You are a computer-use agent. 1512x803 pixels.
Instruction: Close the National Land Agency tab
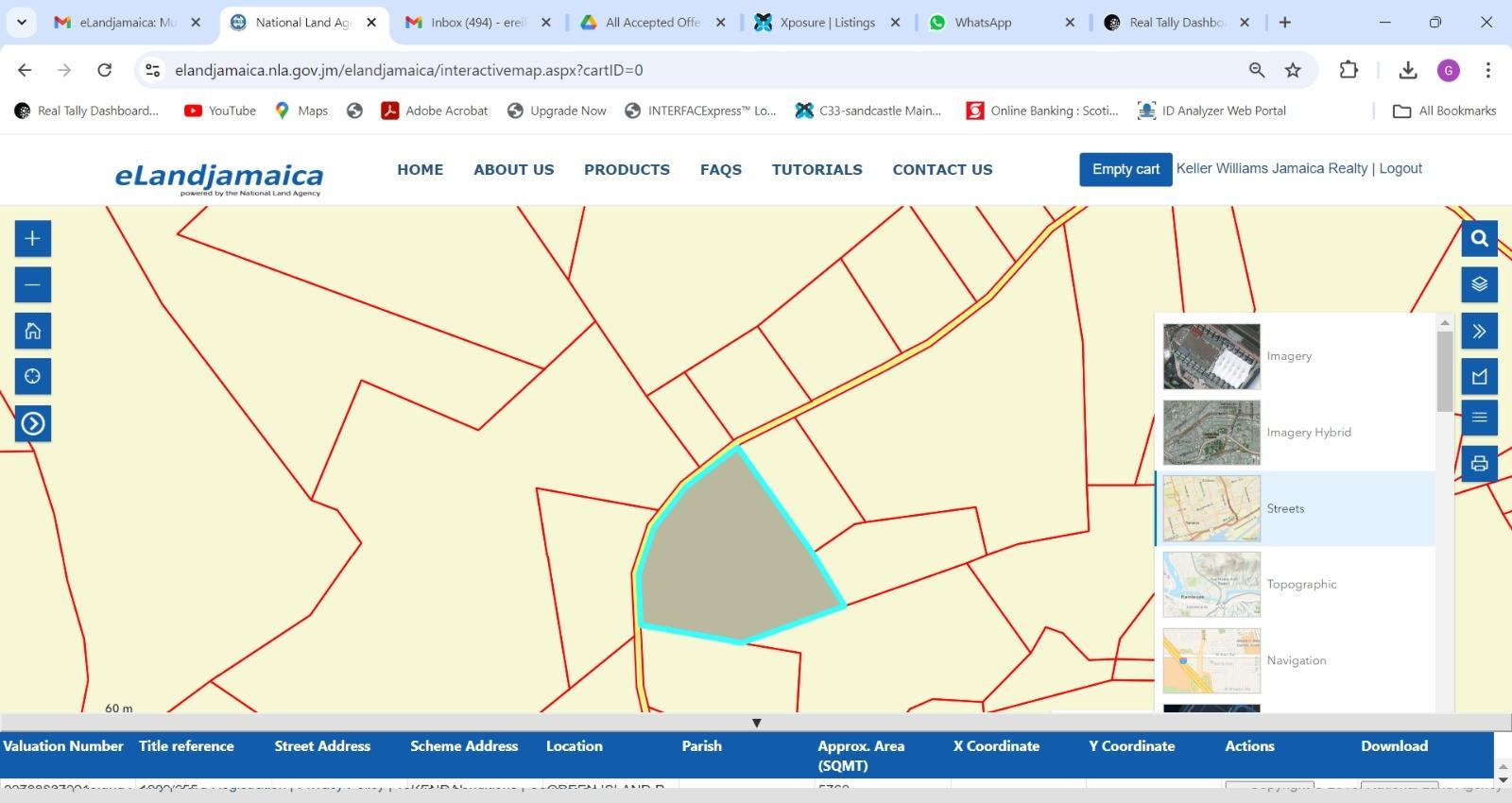371,23
